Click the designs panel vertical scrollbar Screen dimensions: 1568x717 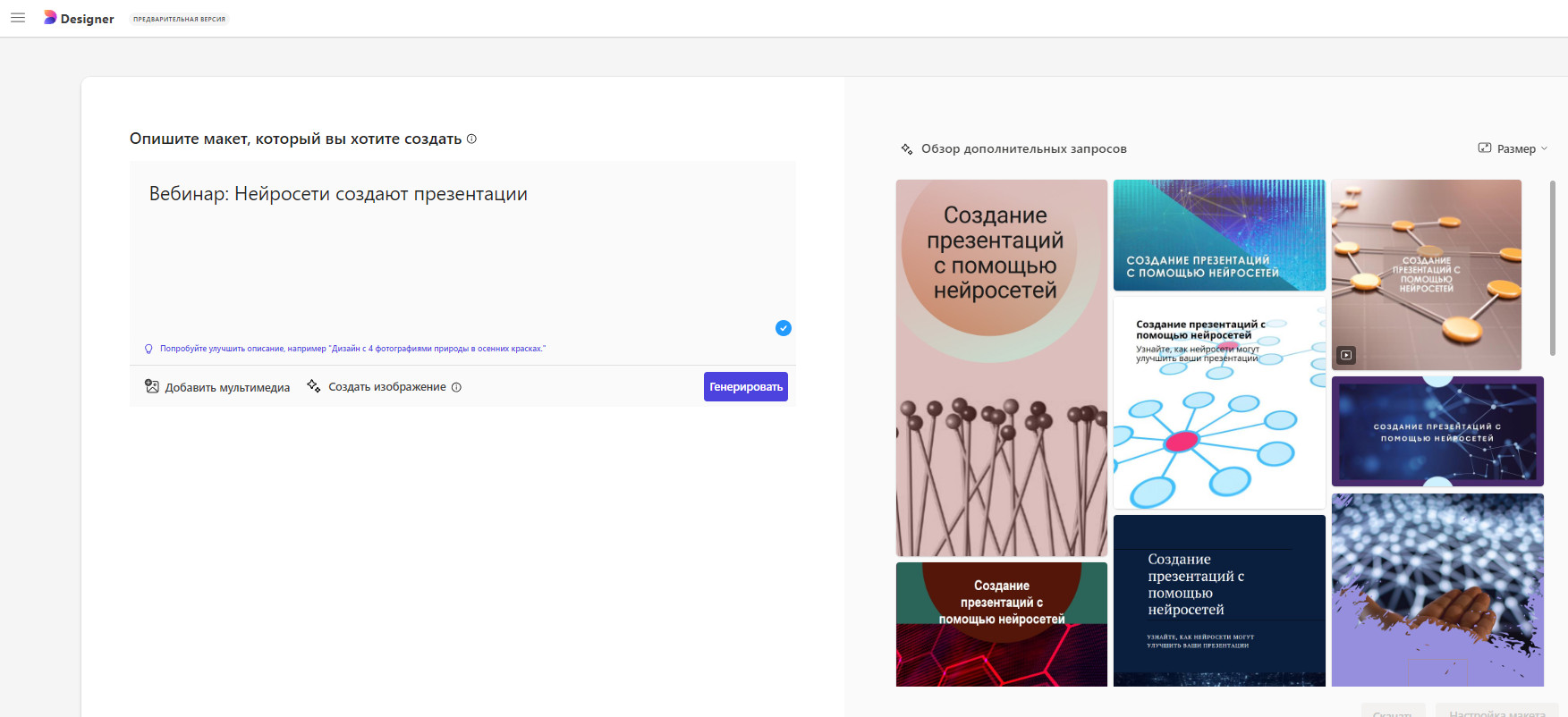point(1553,268)
